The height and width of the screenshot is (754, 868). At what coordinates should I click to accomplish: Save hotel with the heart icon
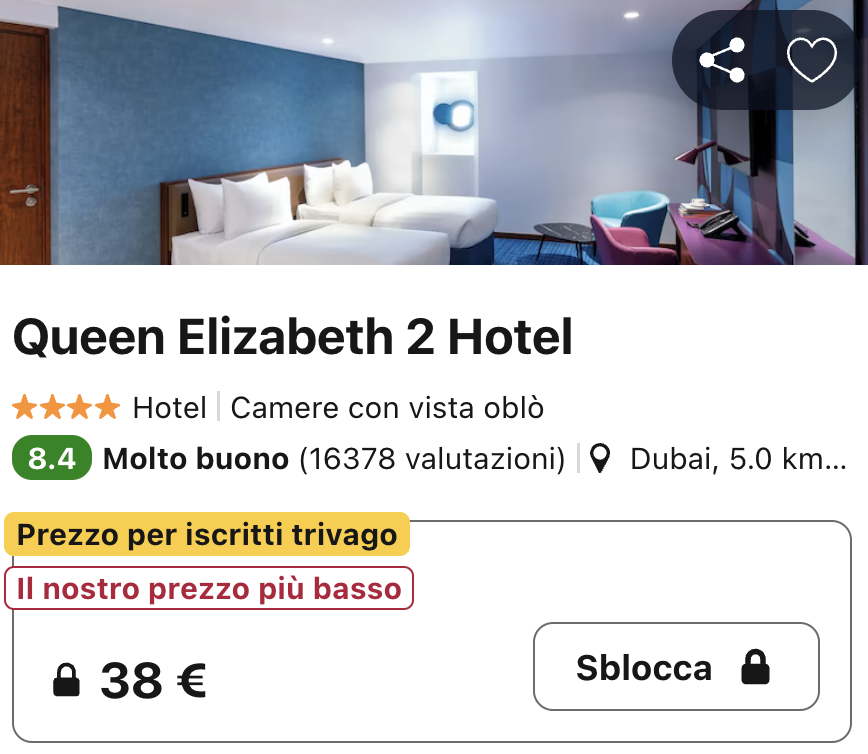(812, 60)
